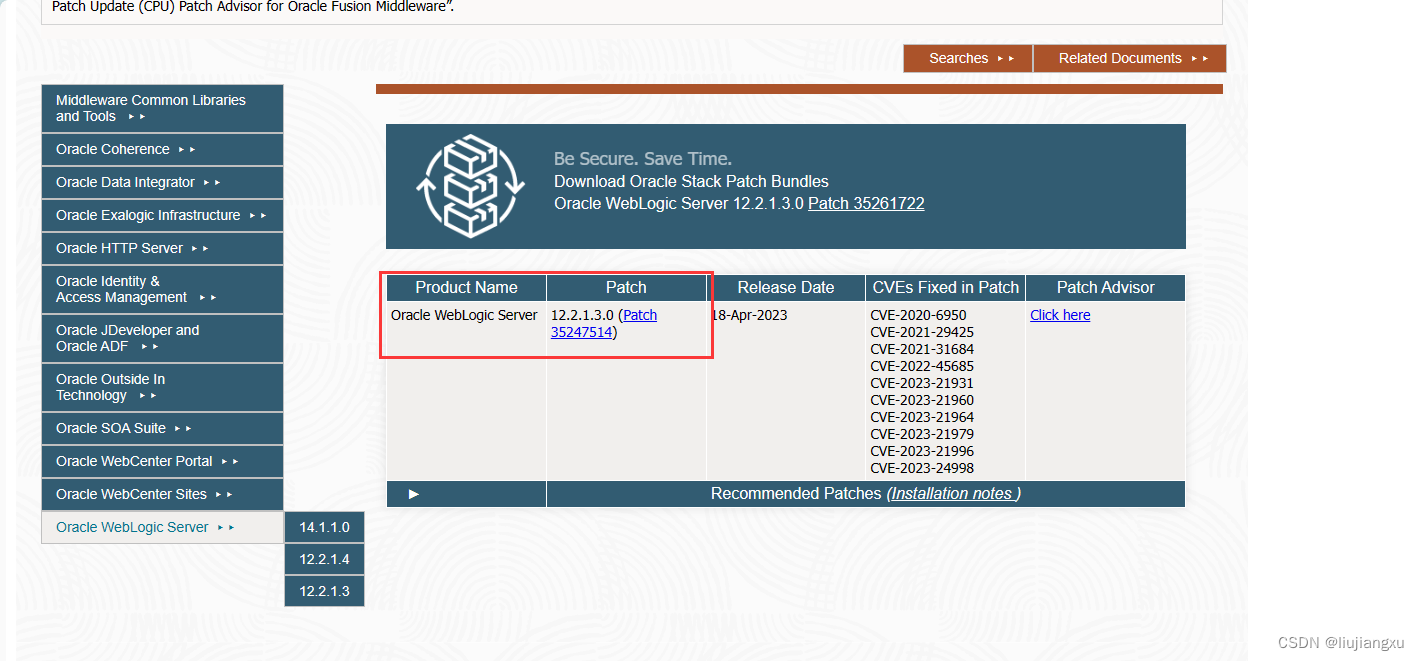This screenshot has height=661, width=1419.
Task: Open the Oracle HTTP Server menu
Action: 162,248
